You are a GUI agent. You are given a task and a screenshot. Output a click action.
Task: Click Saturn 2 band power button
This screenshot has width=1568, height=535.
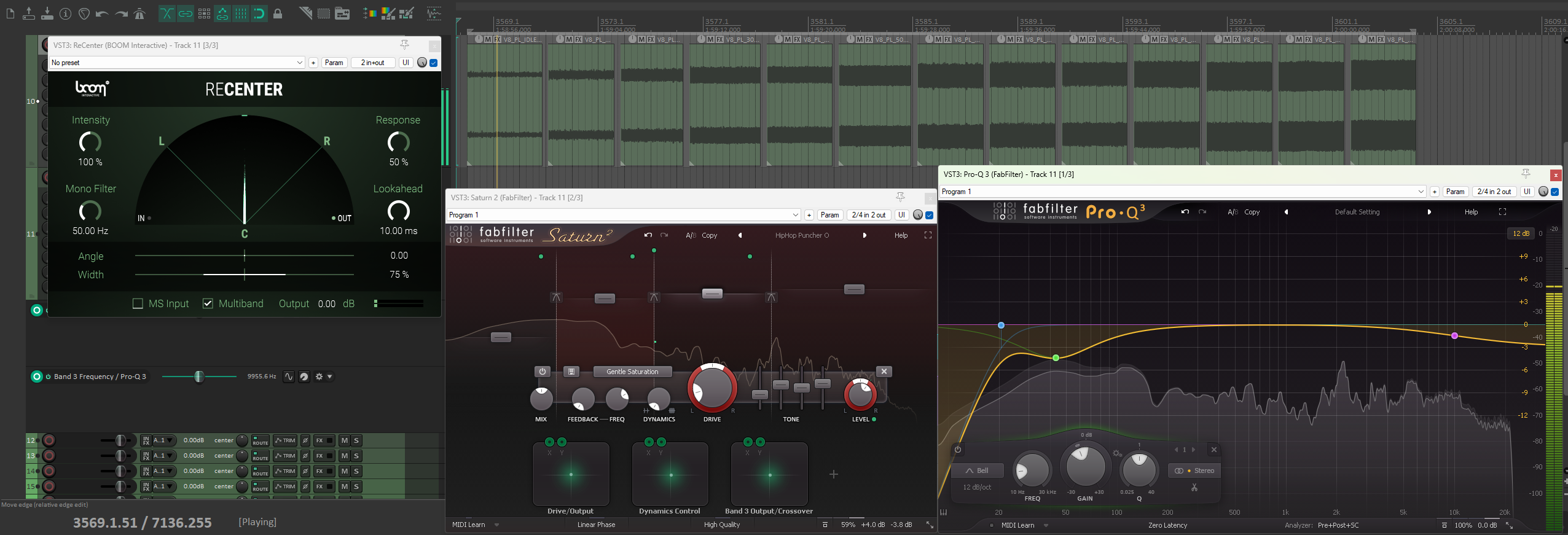click(x=542, y=372)
